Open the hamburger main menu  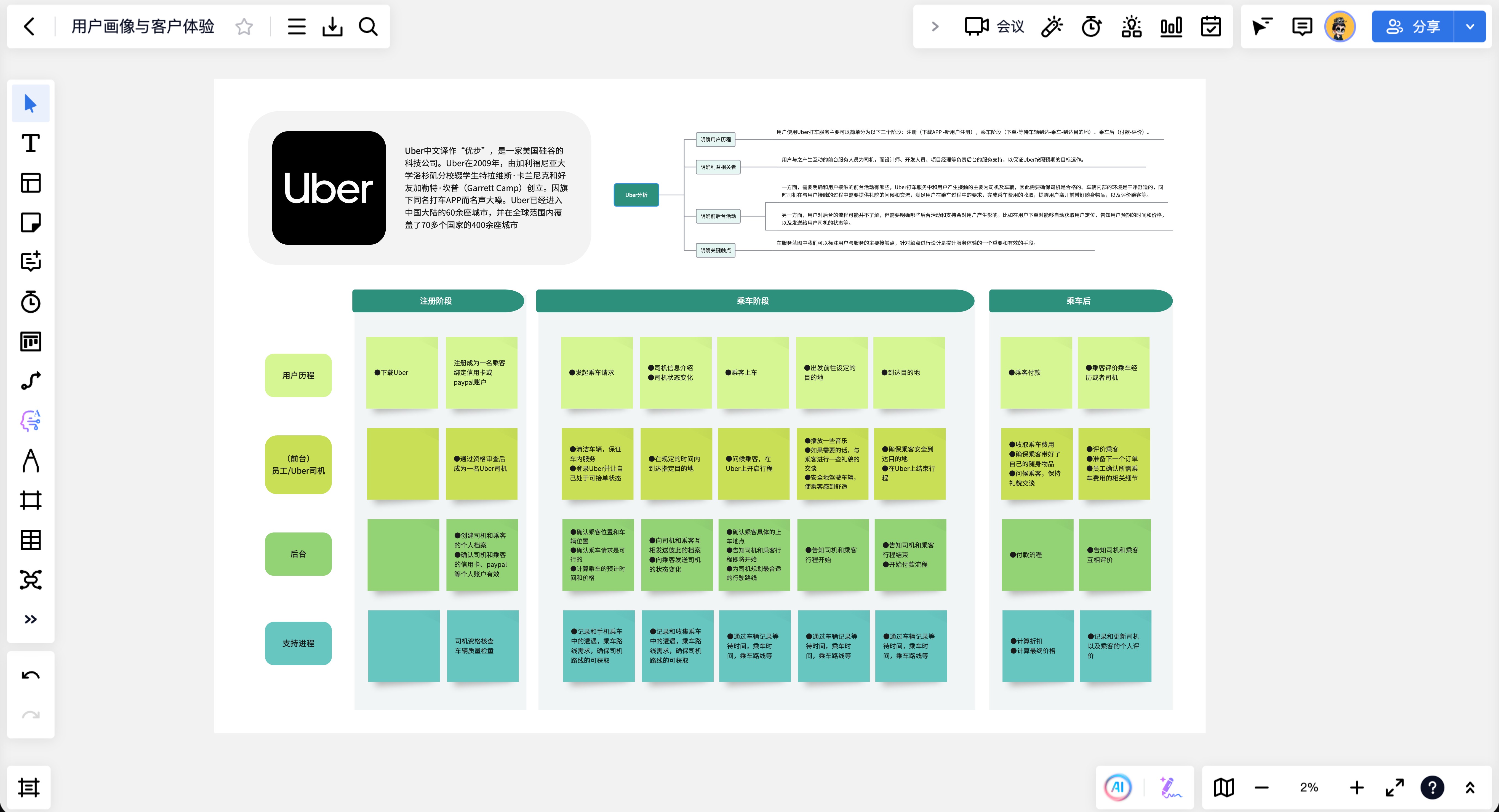[x=296, y=26]
